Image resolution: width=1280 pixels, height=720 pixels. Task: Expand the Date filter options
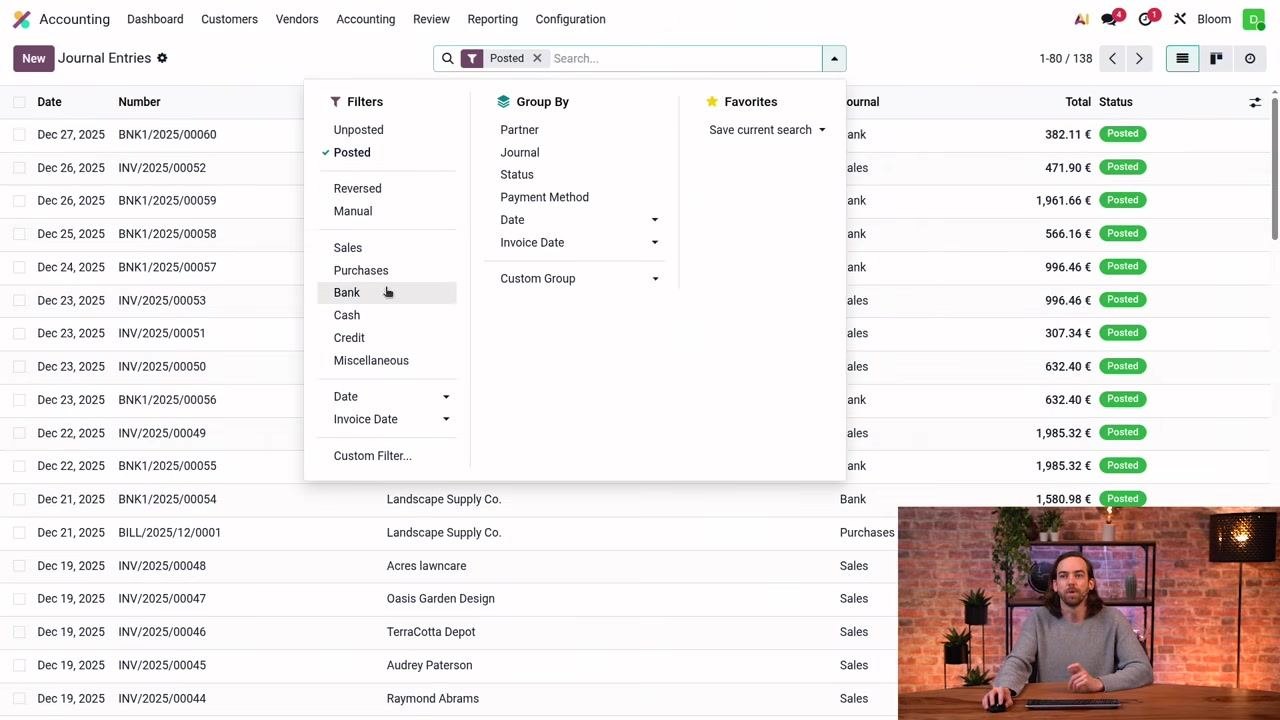[x=387, y=397]
